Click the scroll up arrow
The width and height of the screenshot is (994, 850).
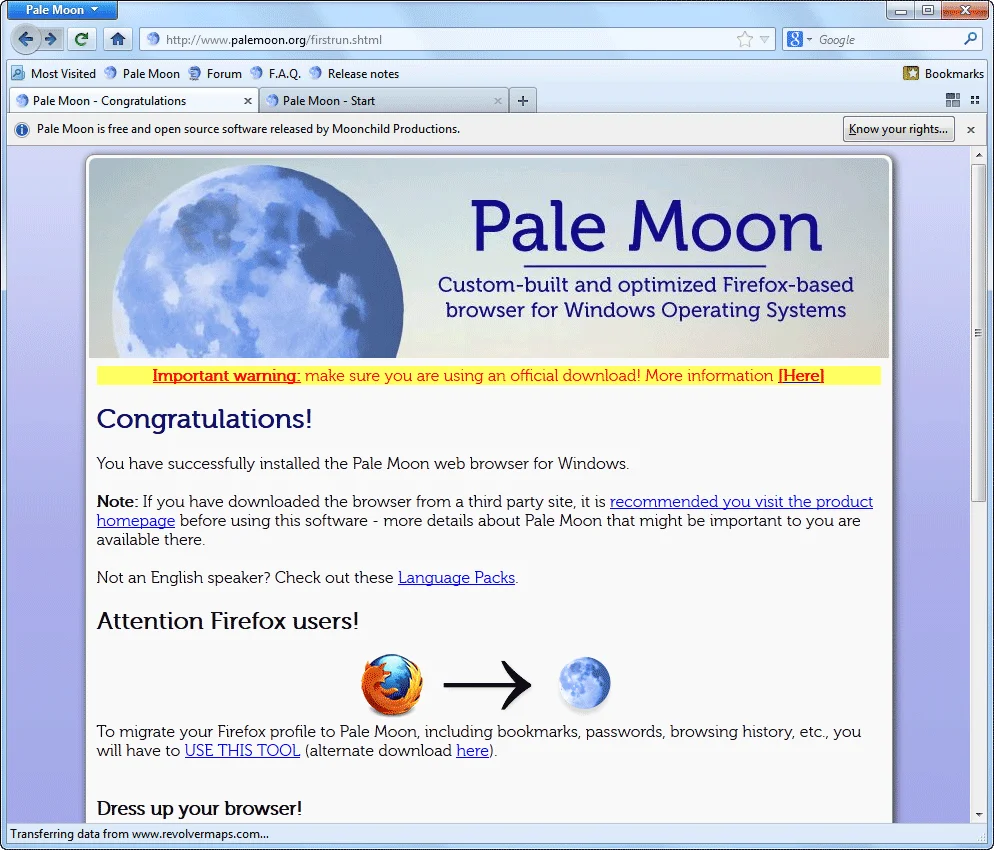coord(979,155)
